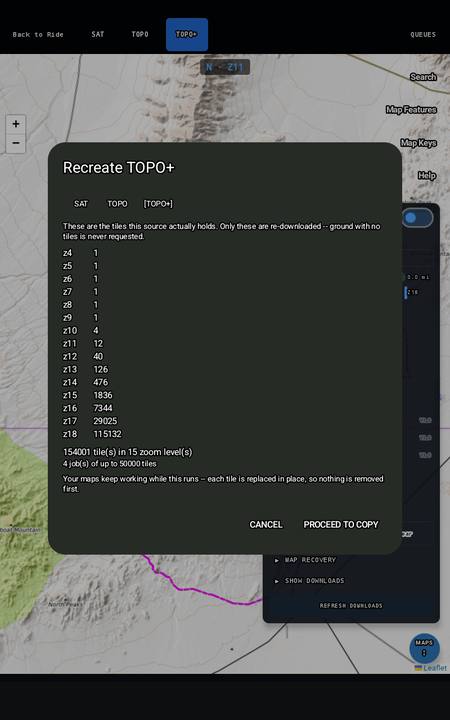Cancel the Recreate TOPO+ dialog
Image resolution: width=450 pixels, height=720 pixels.
click(x=266, y=524)
